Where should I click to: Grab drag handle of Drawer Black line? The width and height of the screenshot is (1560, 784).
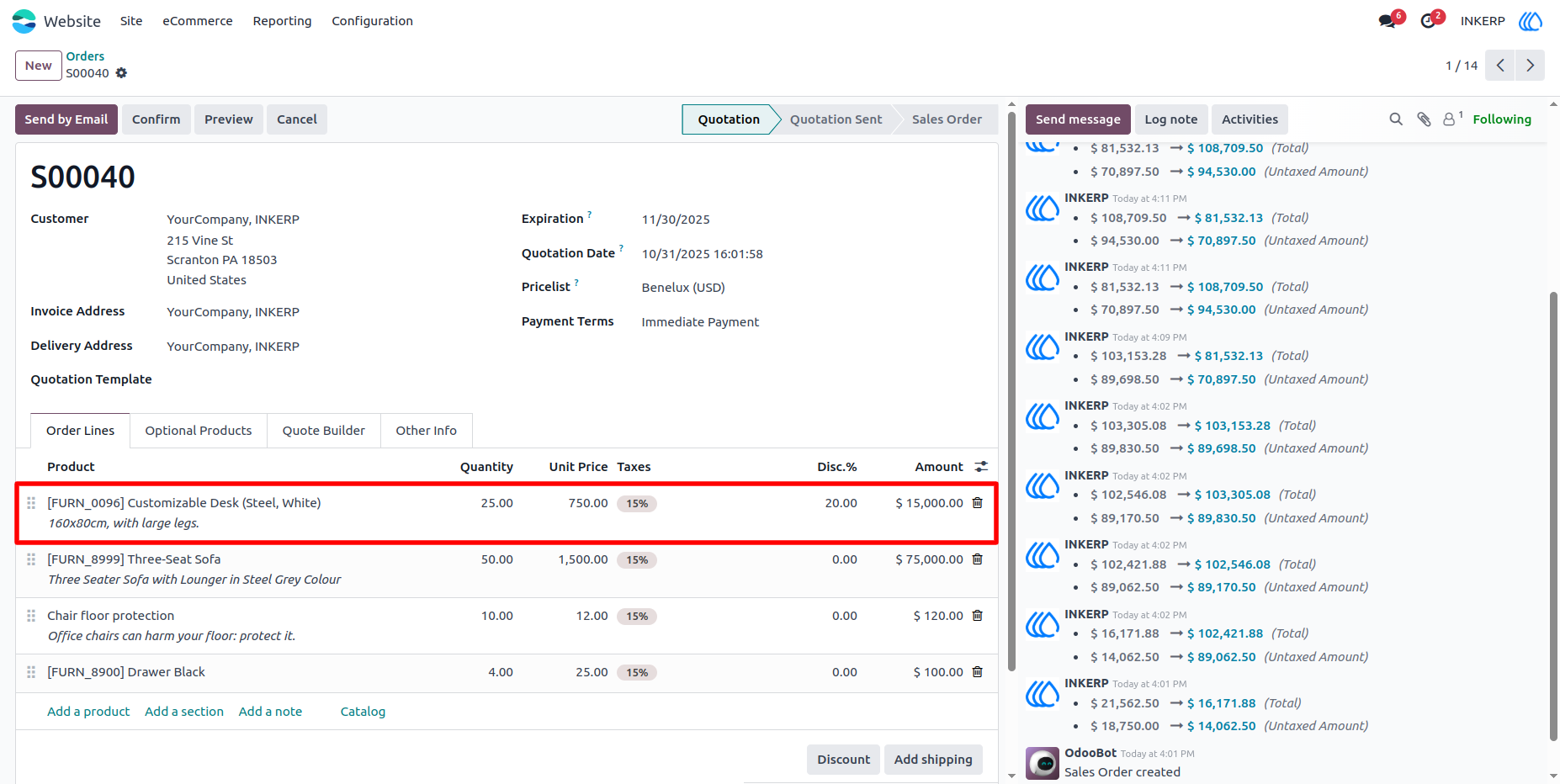[x=31, y=672]
